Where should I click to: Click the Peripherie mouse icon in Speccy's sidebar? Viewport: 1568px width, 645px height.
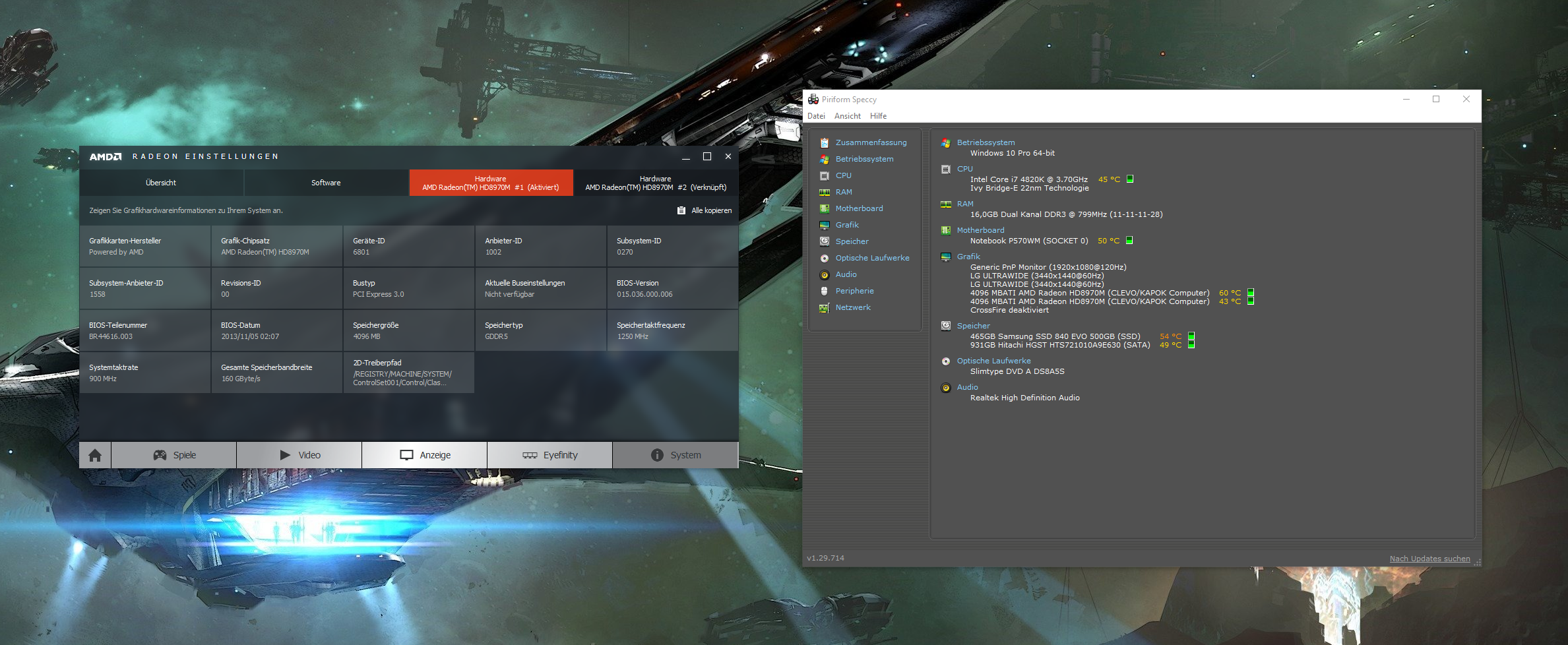824,291
